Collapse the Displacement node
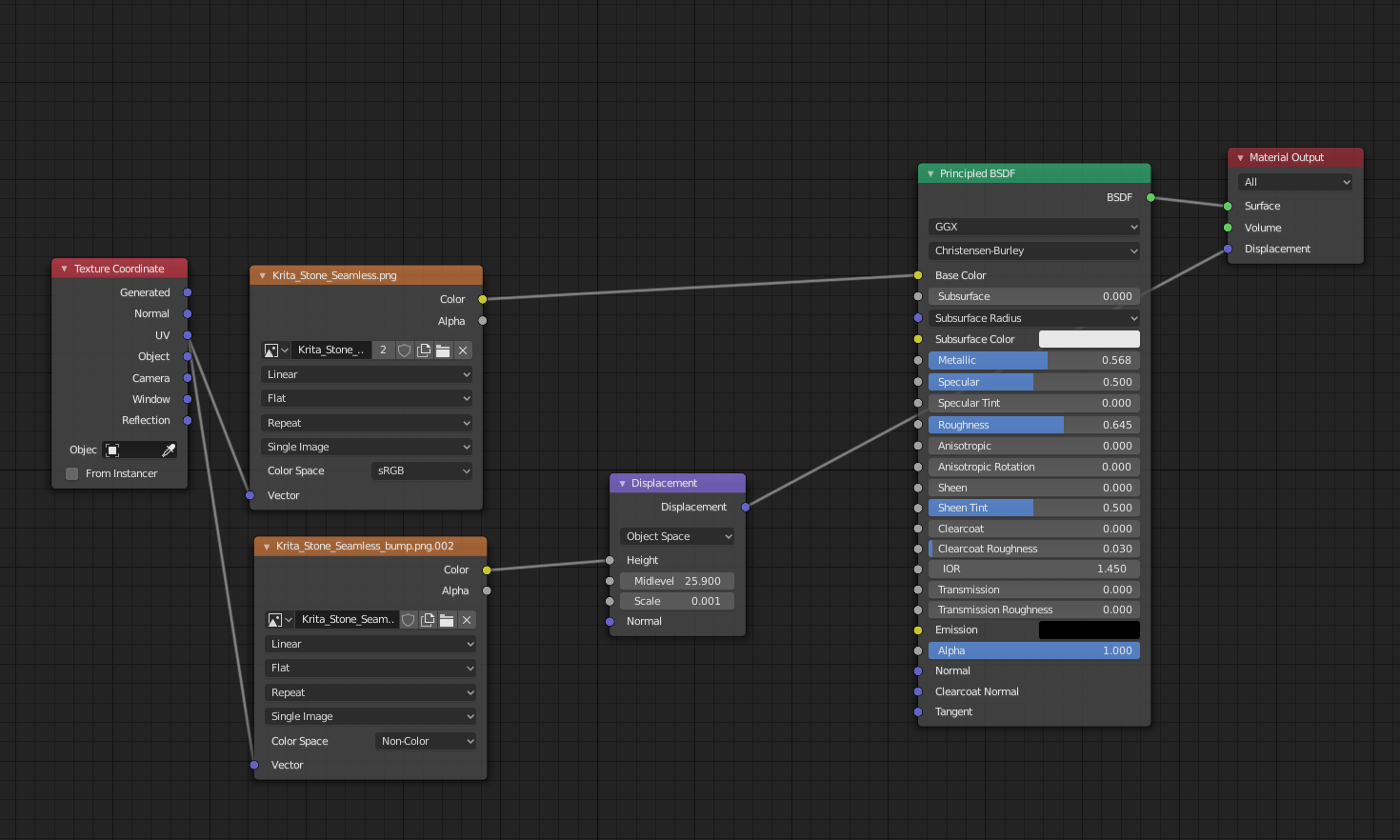Viewport: 1400px width, 840px height. coord(622,483)
